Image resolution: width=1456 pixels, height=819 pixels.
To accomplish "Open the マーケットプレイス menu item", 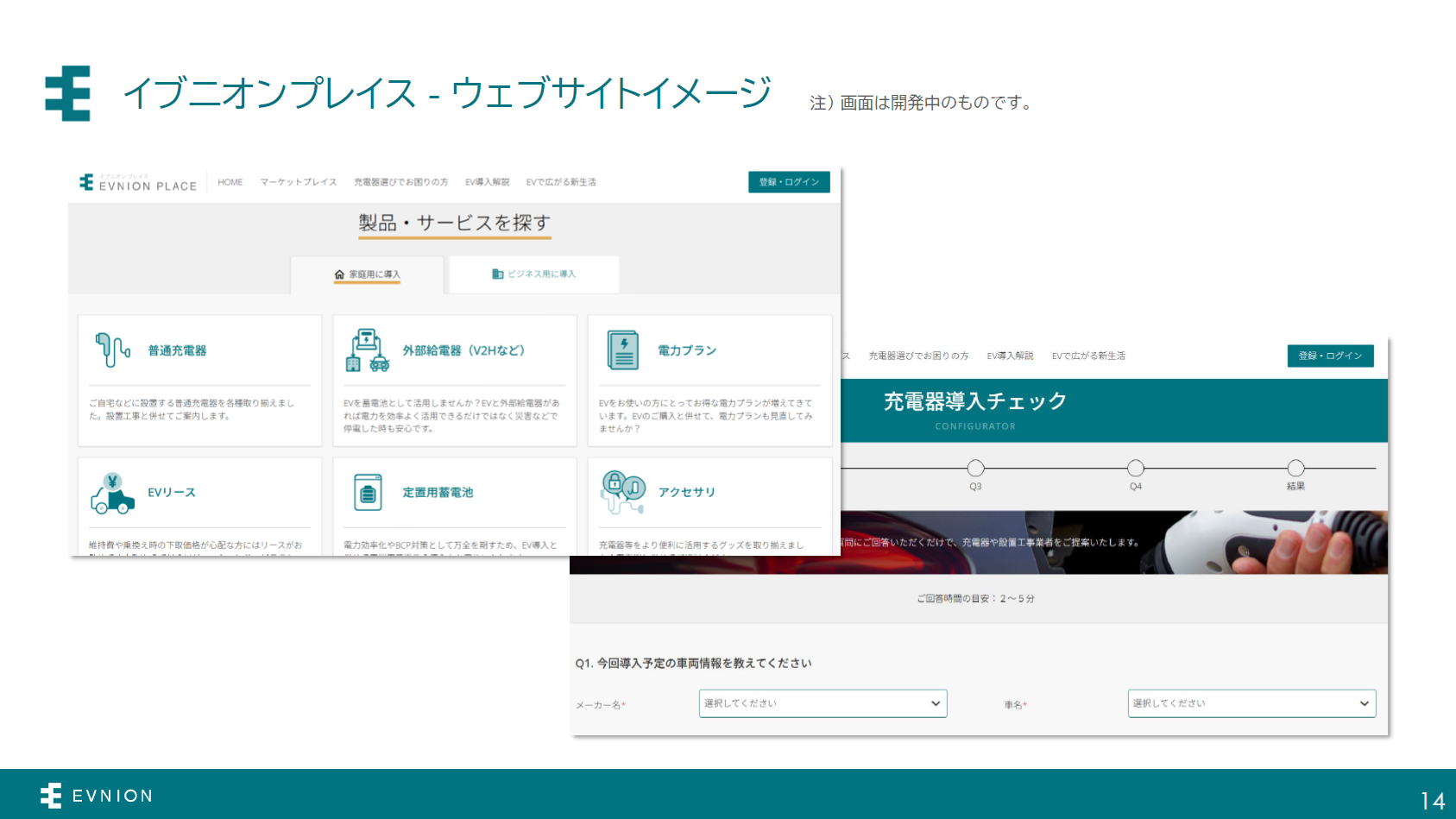I will tap(297, 182).
